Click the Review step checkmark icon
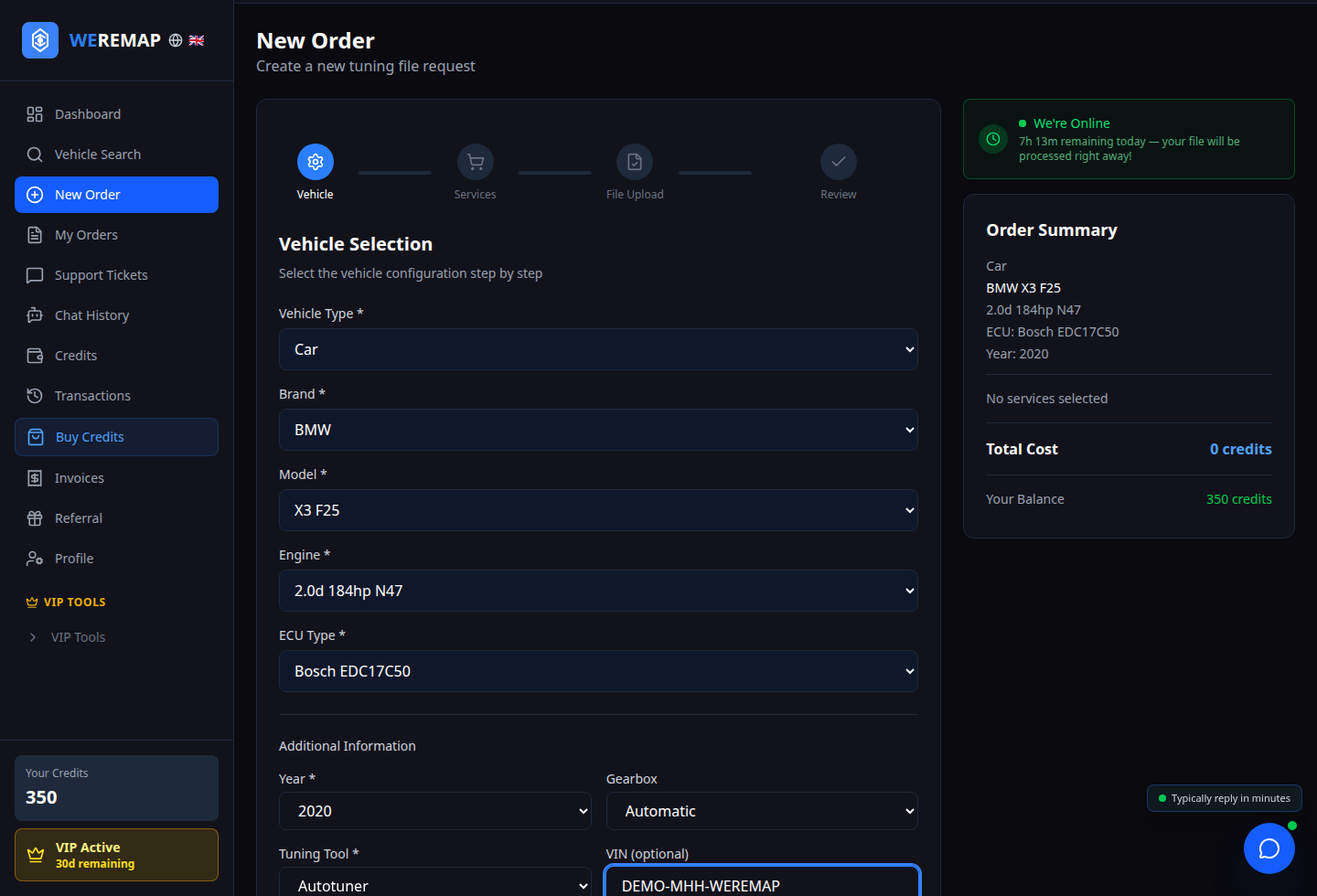Viewport: 1317px width, 896px height. point(839,162)
